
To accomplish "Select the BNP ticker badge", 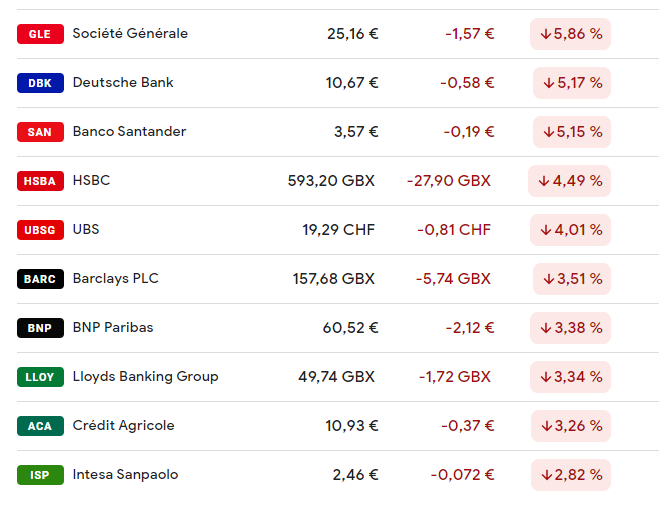I will pyautogui.click(x=40, y=328).
